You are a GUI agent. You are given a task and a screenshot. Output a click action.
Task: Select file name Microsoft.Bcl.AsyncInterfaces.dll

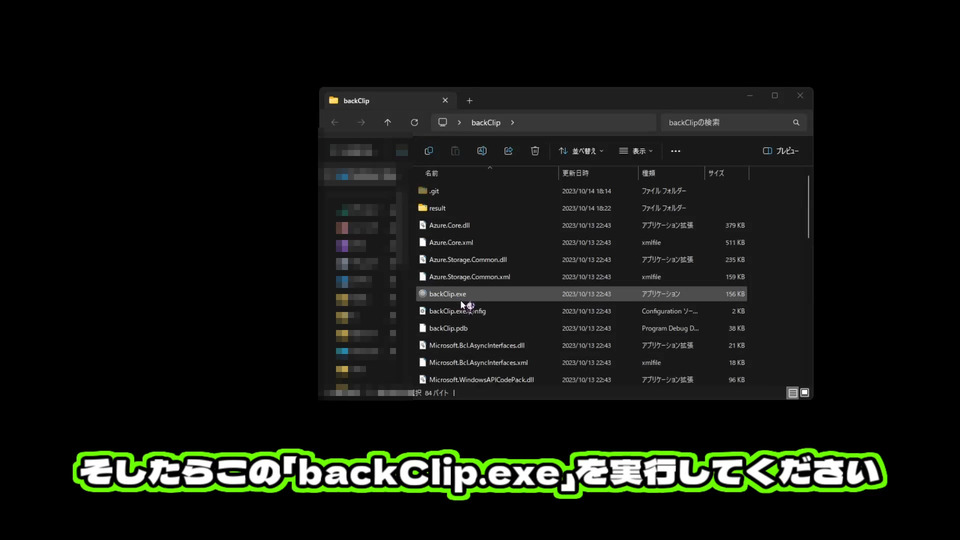tap(476, 345)
